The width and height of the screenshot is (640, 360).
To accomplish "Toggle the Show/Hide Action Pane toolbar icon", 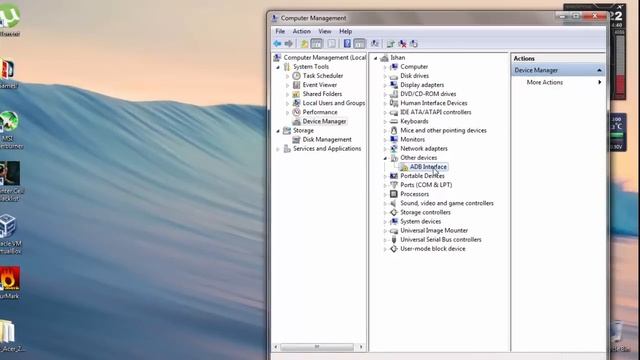I will [x=359, y=44].
